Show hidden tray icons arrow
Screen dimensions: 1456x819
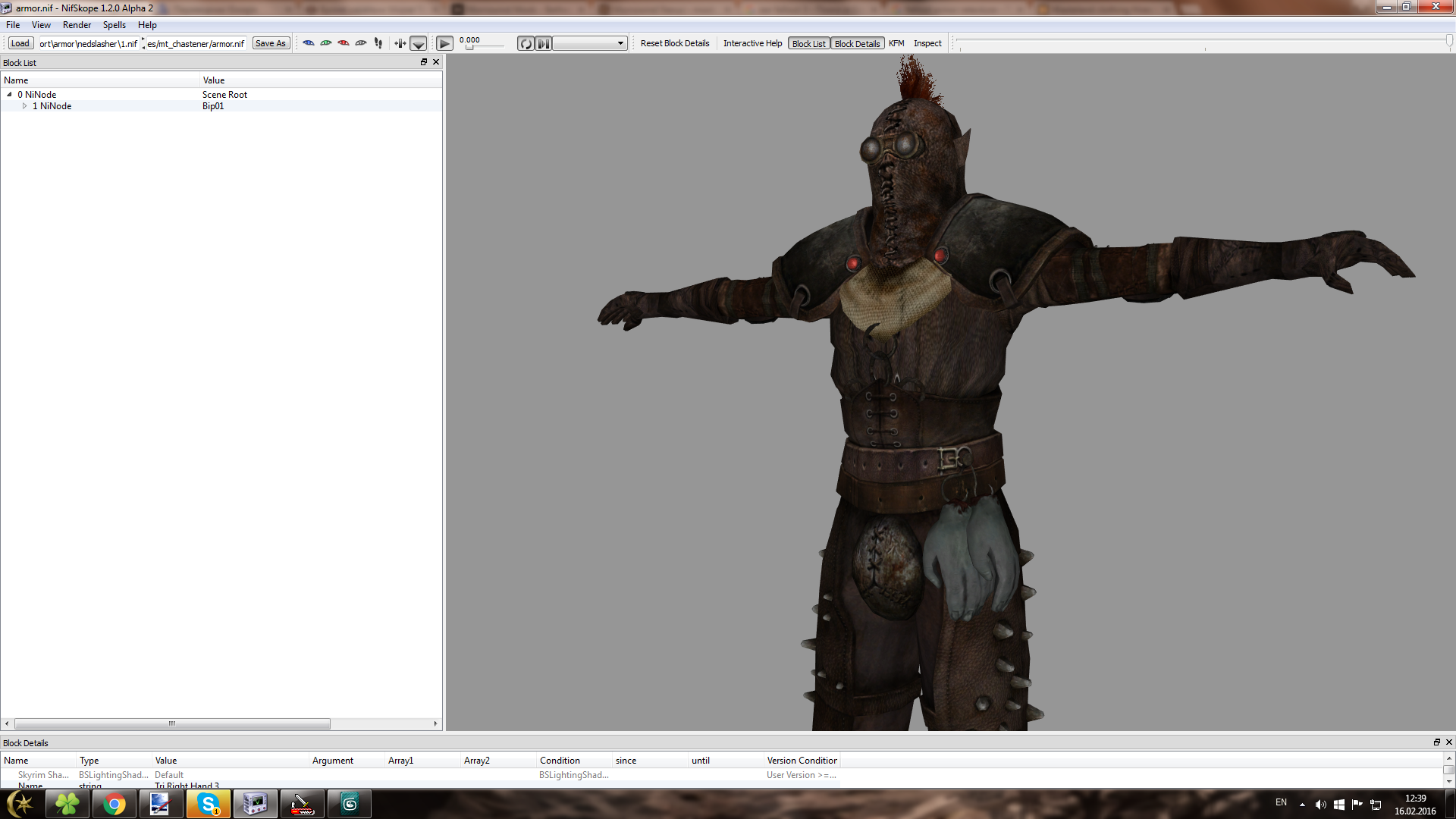click(x=1302, y=805)
